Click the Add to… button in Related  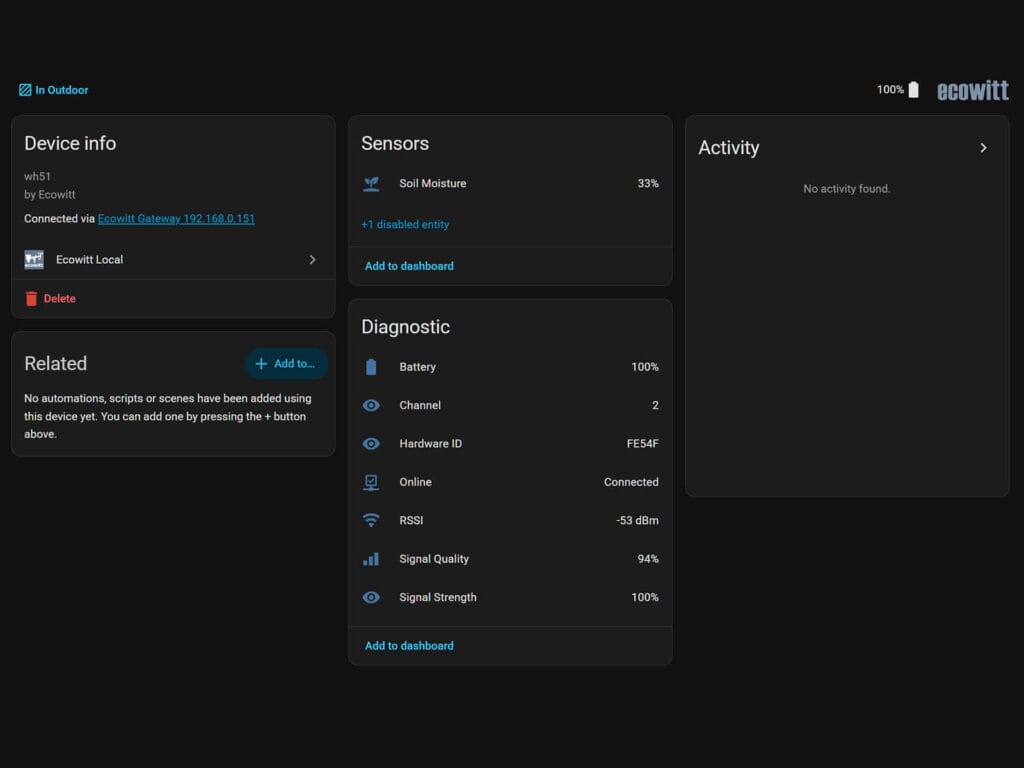[x=287, y=364]
